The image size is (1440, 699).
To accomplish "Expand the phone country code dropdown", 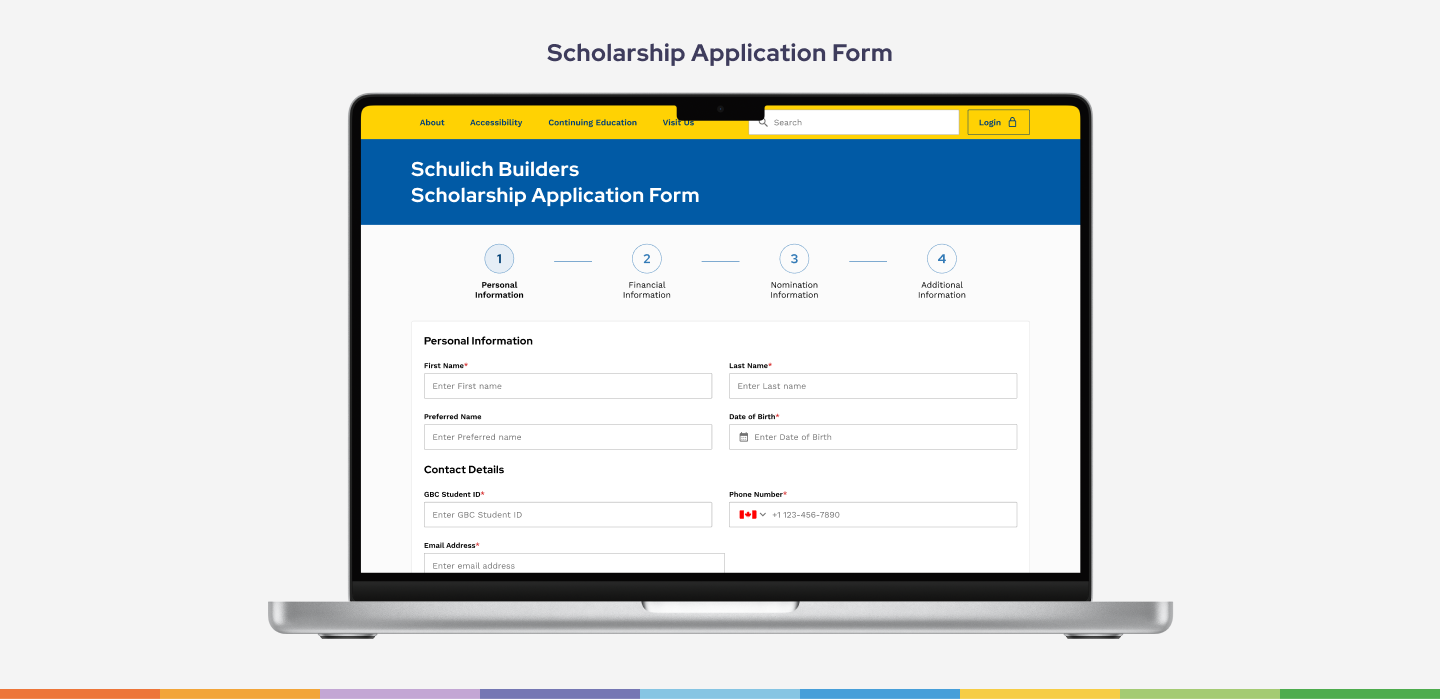I will (763, 515).
